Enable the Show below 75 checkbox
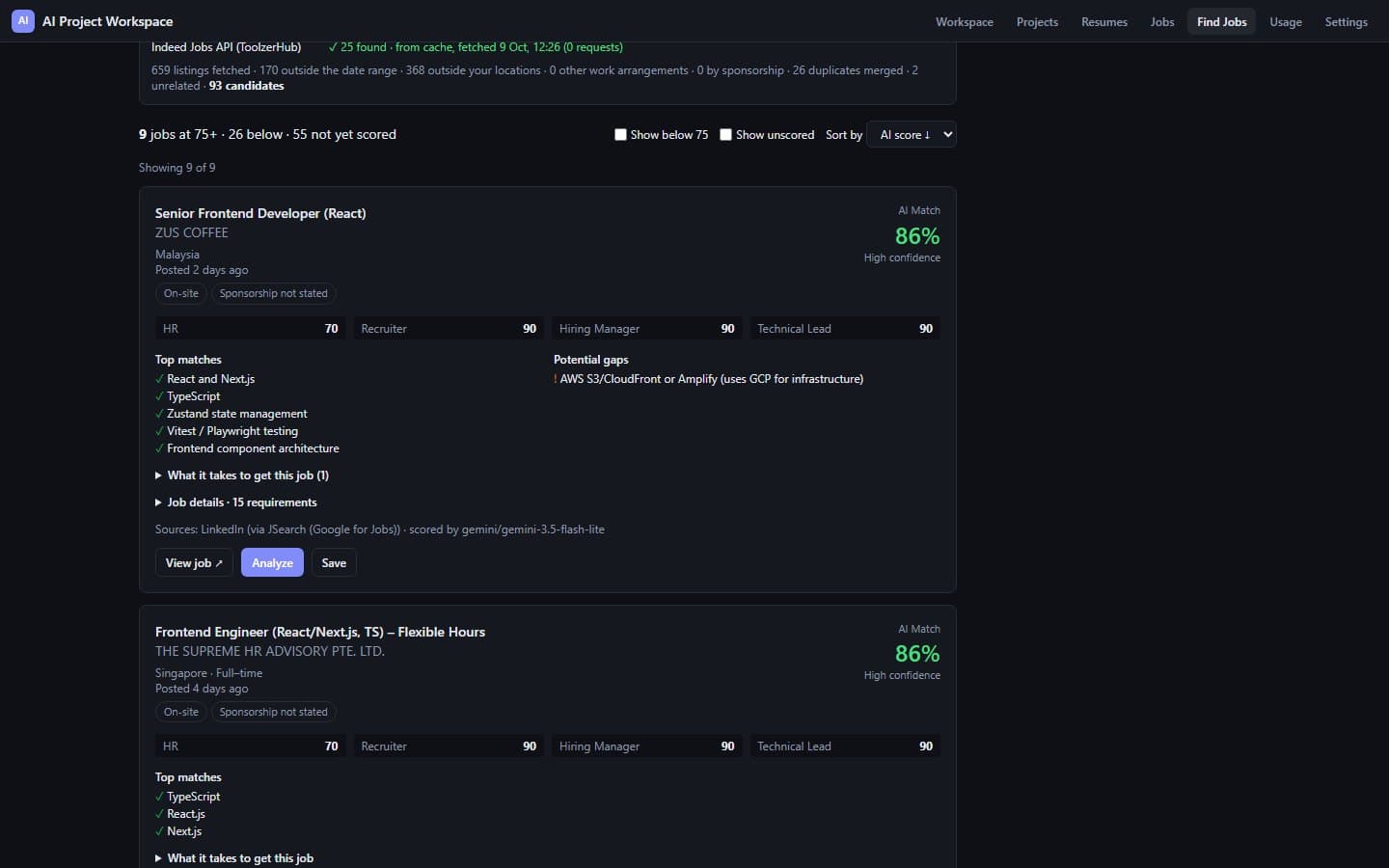 [x=620, y=135]
